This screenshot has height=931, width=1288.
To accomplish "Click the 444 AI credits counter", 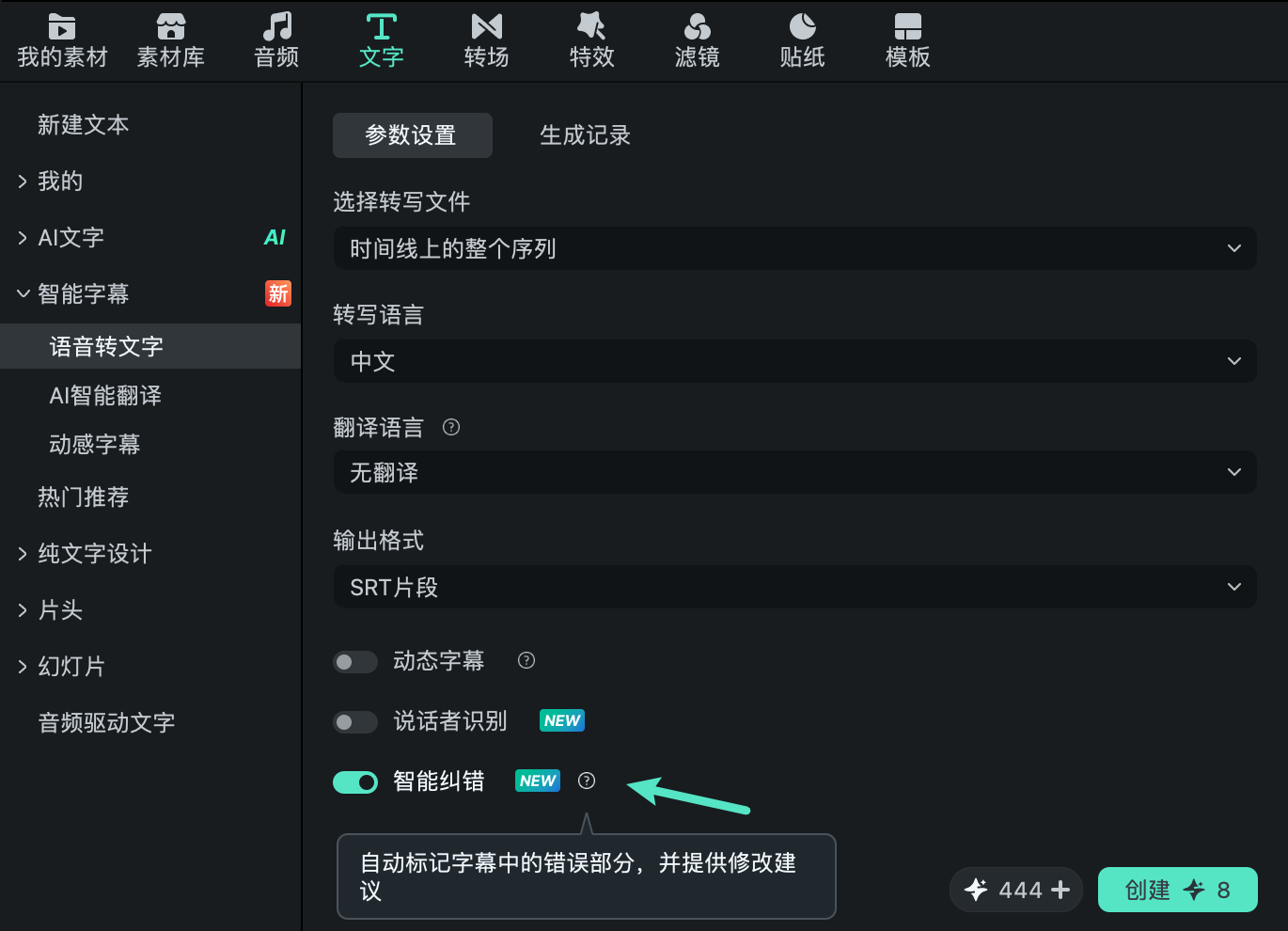I will pyautogui.click(x=1016, y=890).
